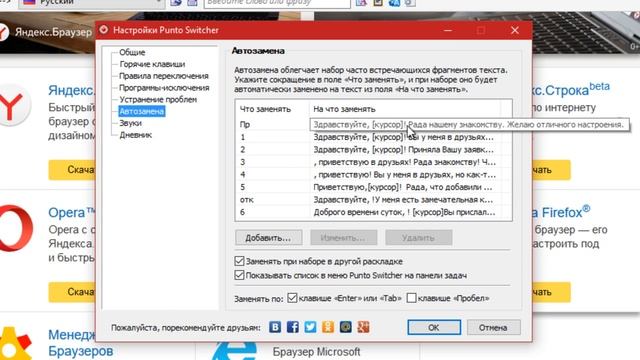Click the Punto Switcher title bar icon
Image resolution: width=640 pixels, height=360 pixels.
click(104, 30)
